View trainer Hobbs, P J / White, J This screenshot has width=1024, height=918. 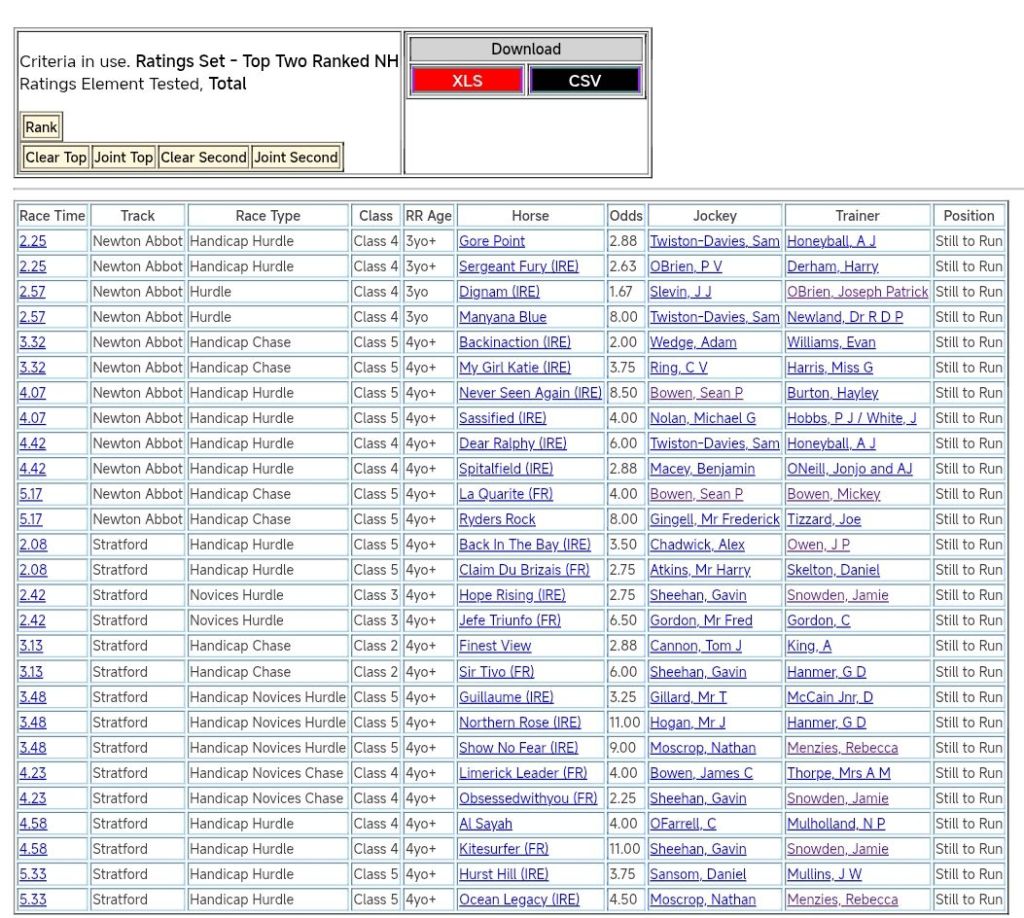click(x=851, y=418)
